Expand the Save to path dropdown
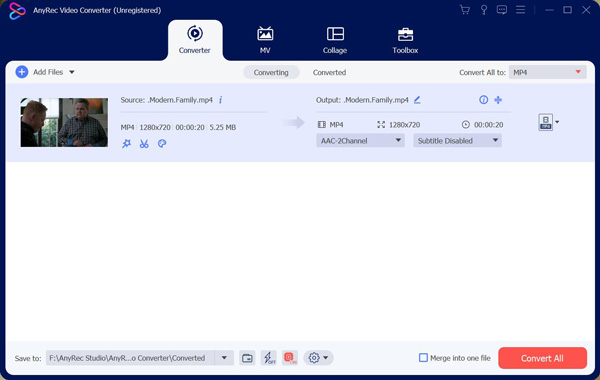Screen dimensions: 600x380 click(x=224, y=358)
